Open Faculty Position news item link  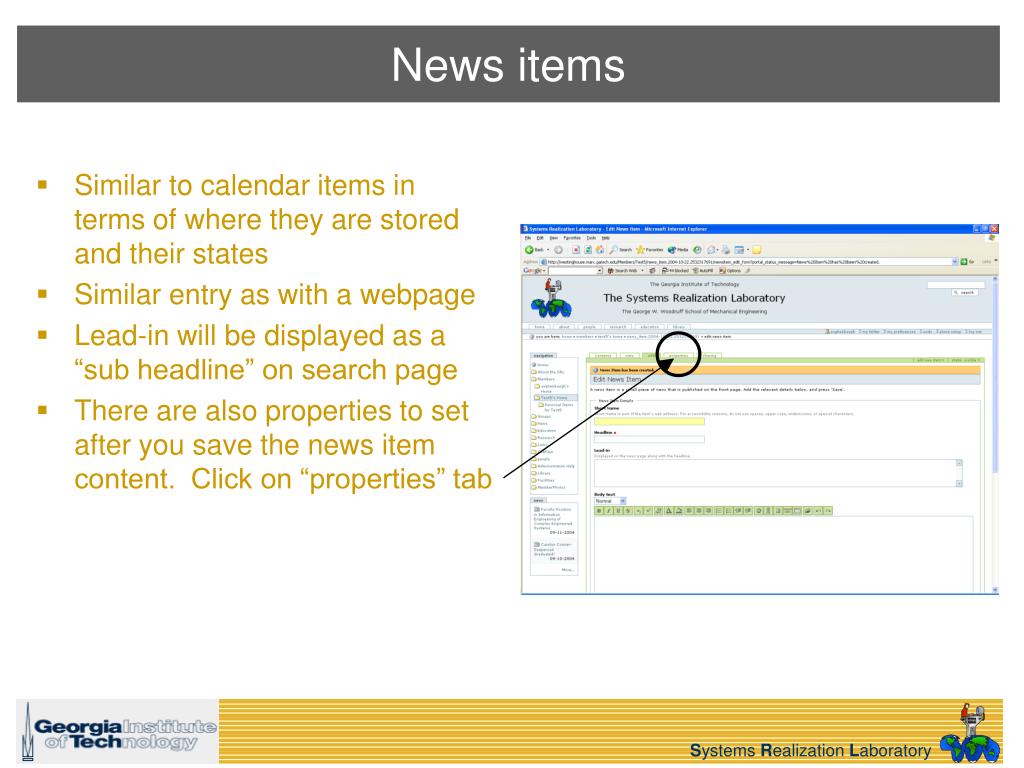(x=554, y=519)
